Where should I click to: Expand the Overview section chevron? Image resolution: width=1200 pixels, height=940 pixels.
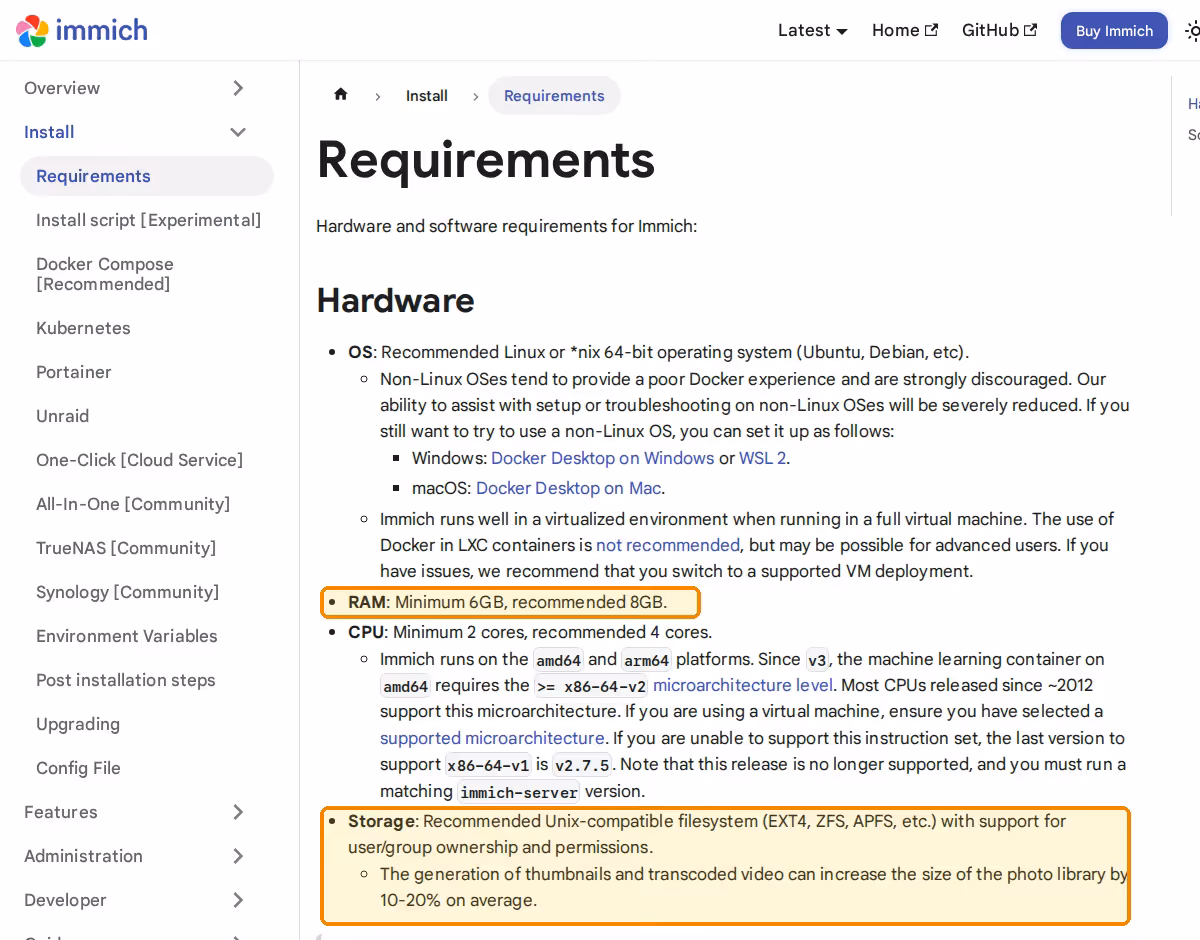click(x=238, y=88)
